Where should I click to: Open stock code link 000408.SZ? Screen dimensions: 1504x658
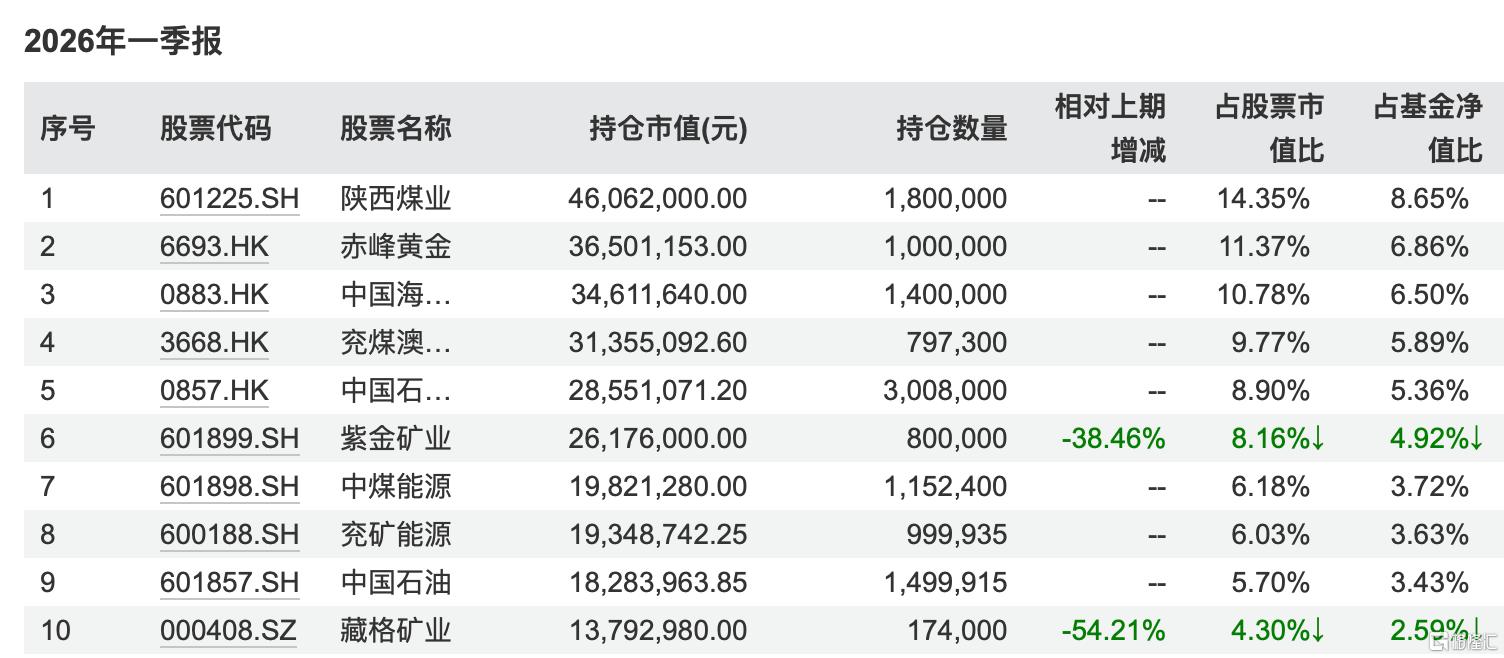(x=228, y=630)
